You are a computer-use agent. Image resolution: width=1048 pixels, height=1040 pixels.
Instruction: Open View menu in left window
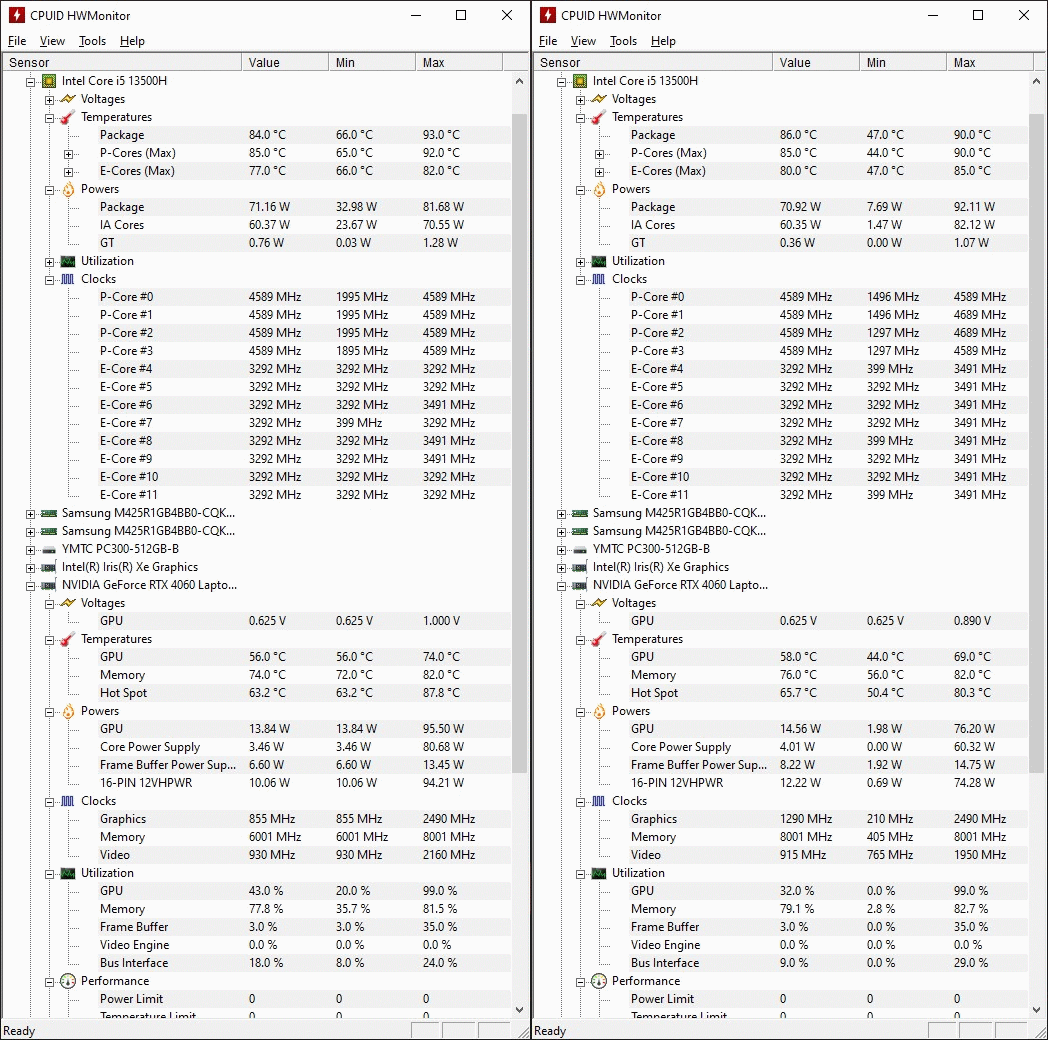click(x=52, y=41)
